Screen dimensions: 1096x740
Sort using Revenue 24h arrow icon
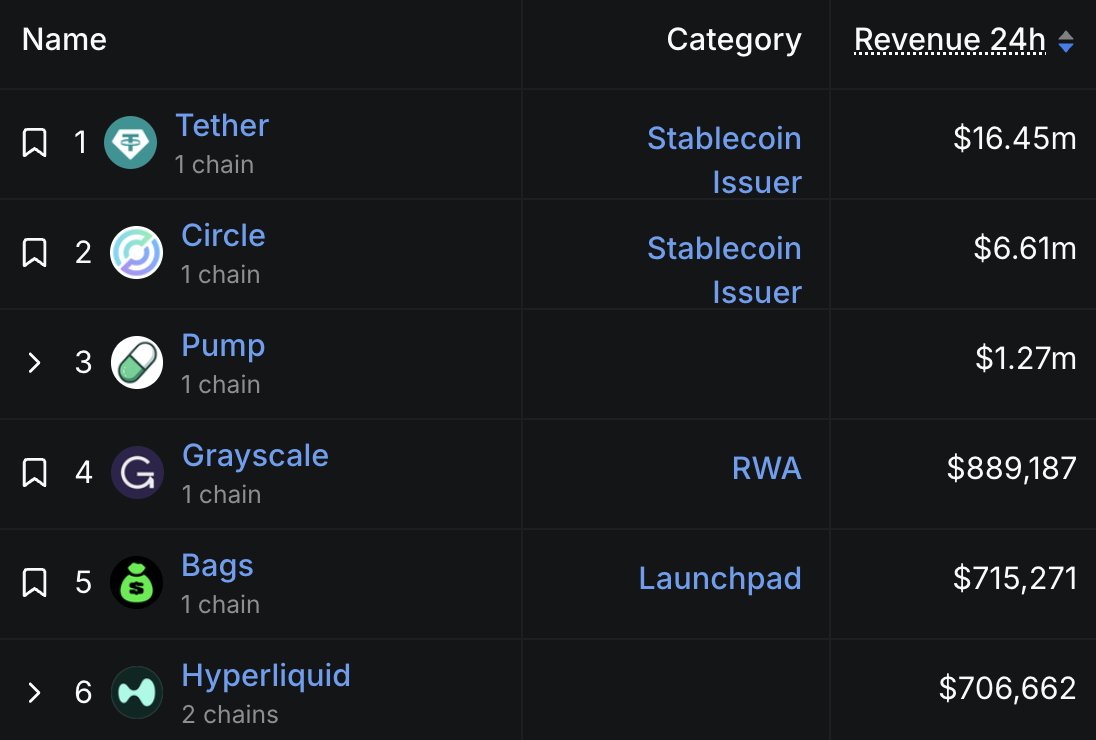point(1066,41)
